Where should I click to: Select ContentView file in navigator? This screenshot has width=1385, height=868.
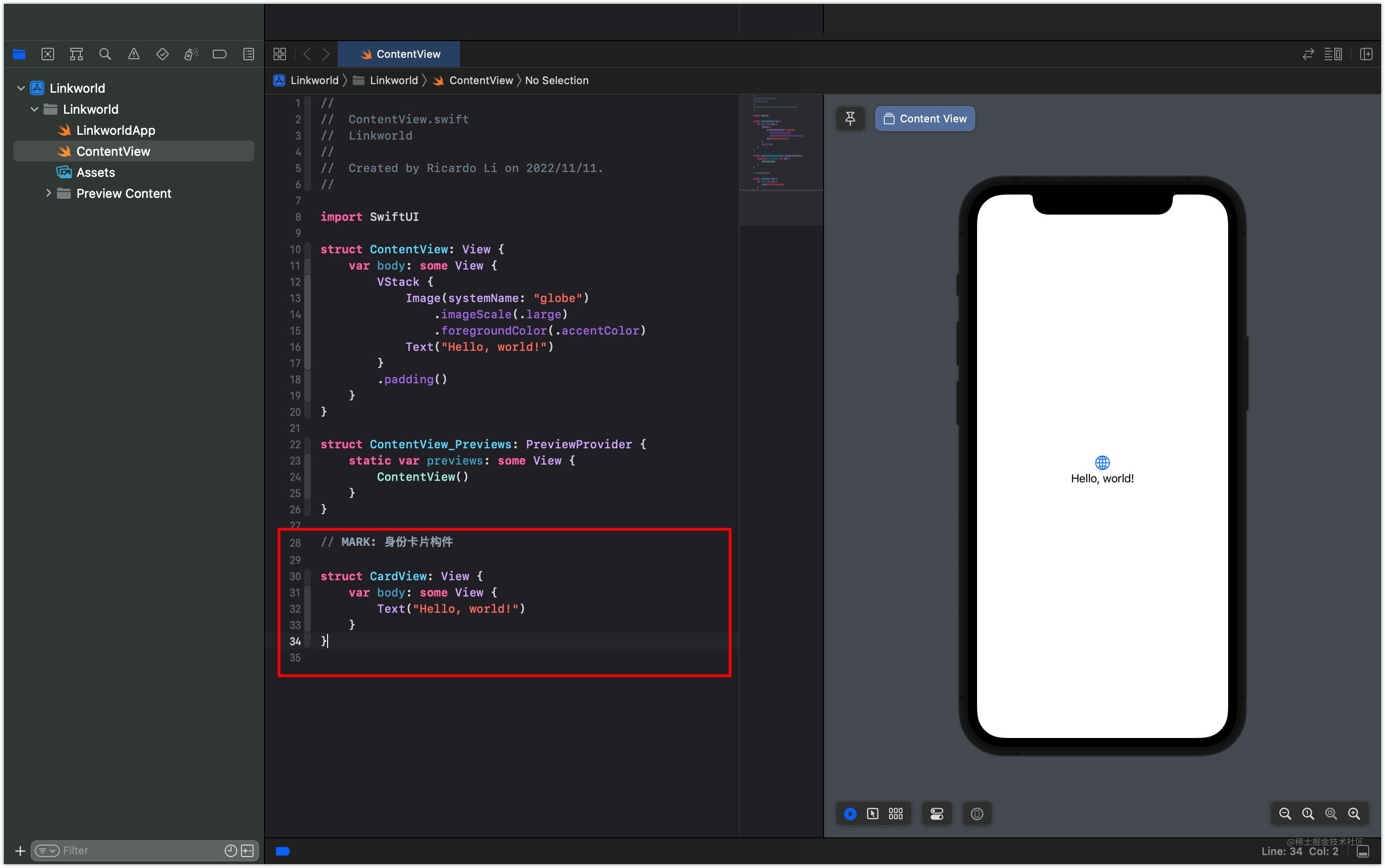(x=133, y=152)
